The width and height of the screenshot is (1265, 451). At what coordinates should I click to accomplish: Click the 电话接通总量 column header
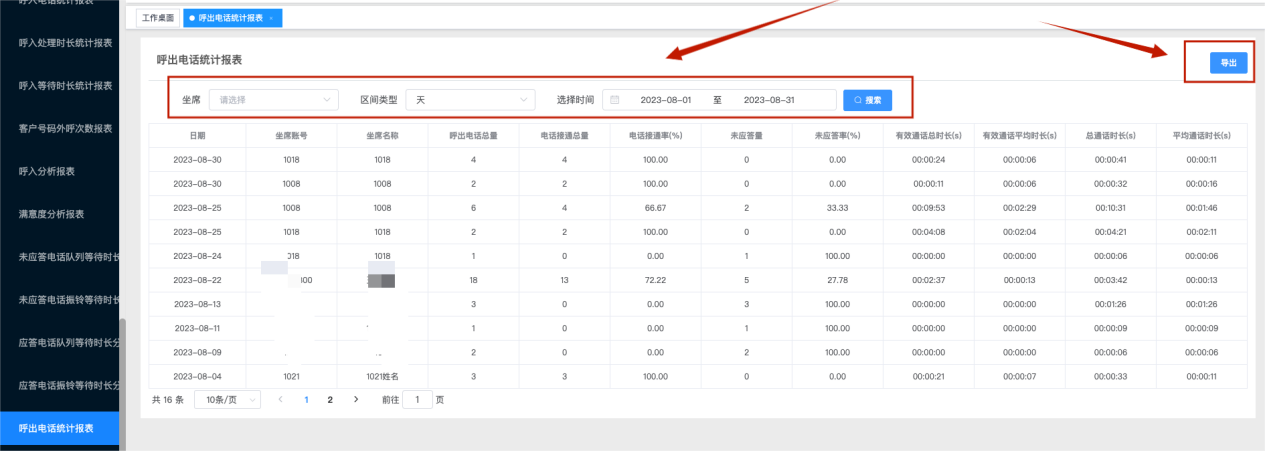pyautogui.click(x=564, y=135)
